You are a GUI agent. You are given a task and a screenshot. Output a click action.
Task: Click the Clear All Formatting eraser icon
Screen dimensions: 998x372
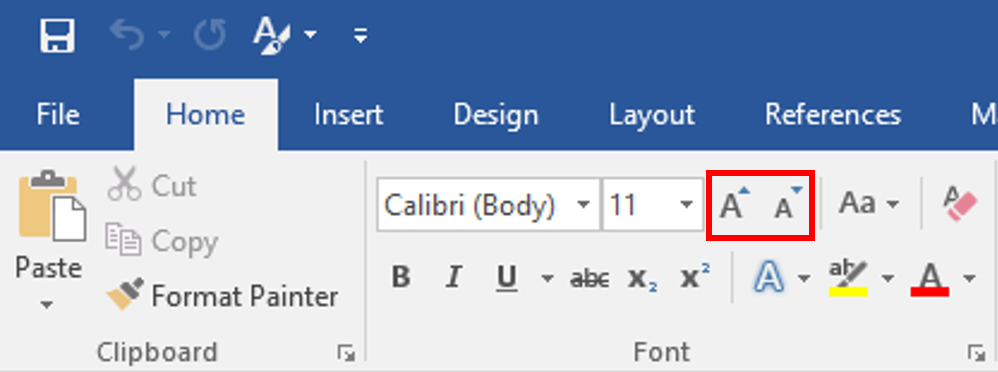[x=960, y=204]
